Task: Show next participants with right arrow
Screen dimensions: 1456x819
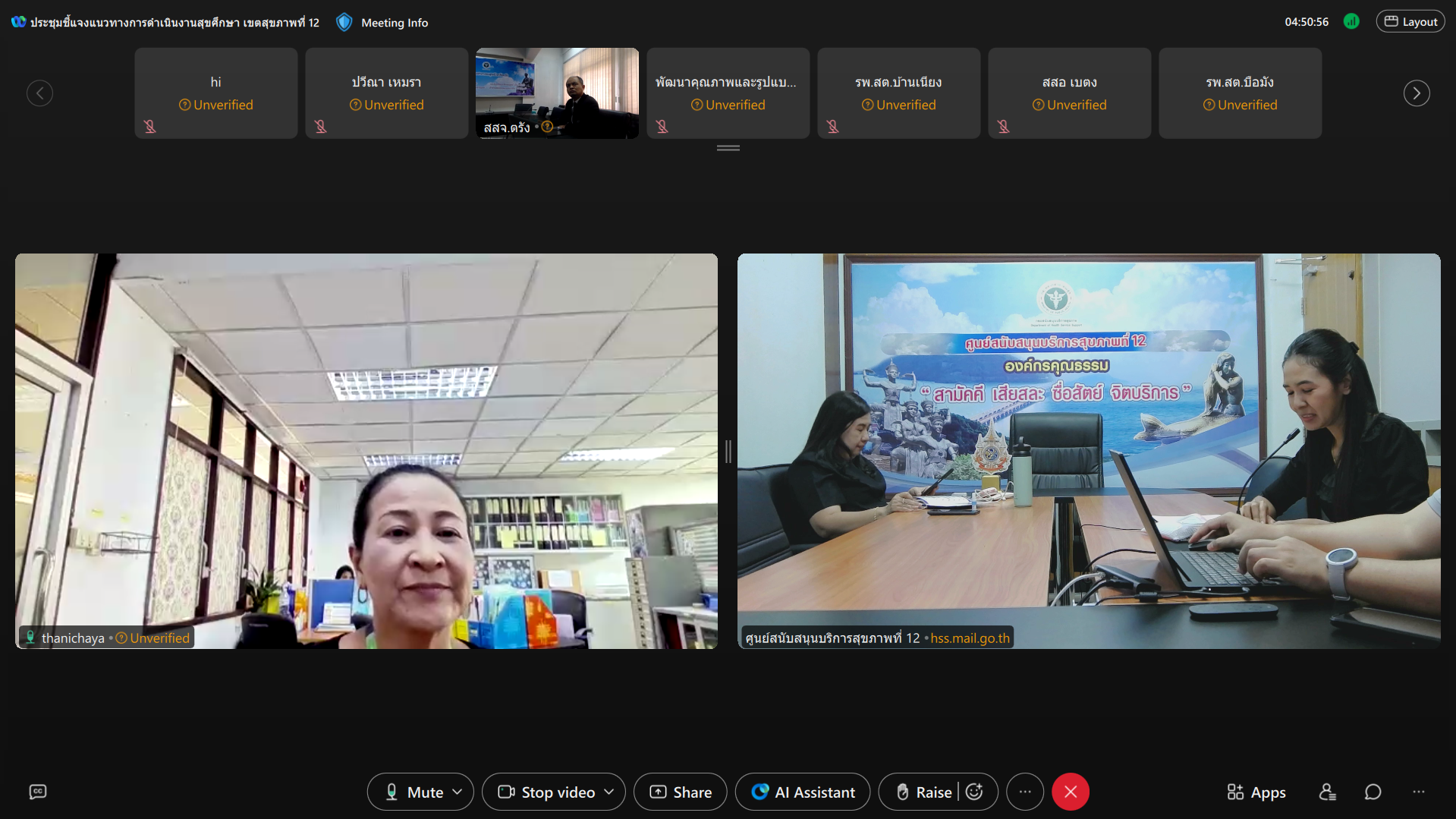Action: (1416, 93)
